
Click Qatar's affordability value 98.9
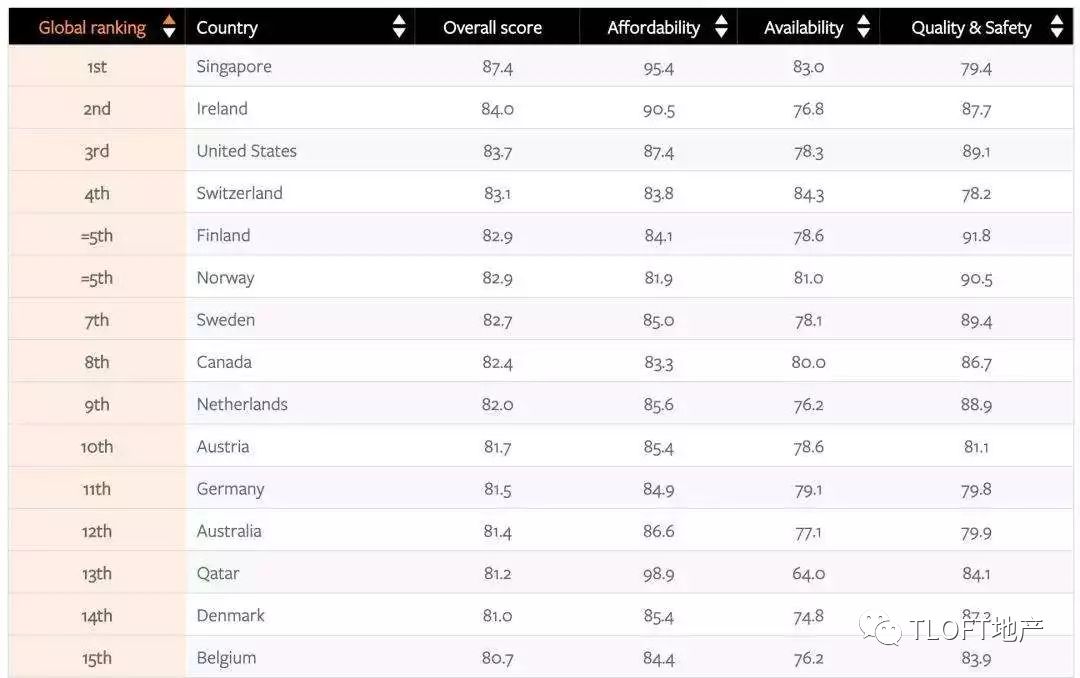[658, 574]
